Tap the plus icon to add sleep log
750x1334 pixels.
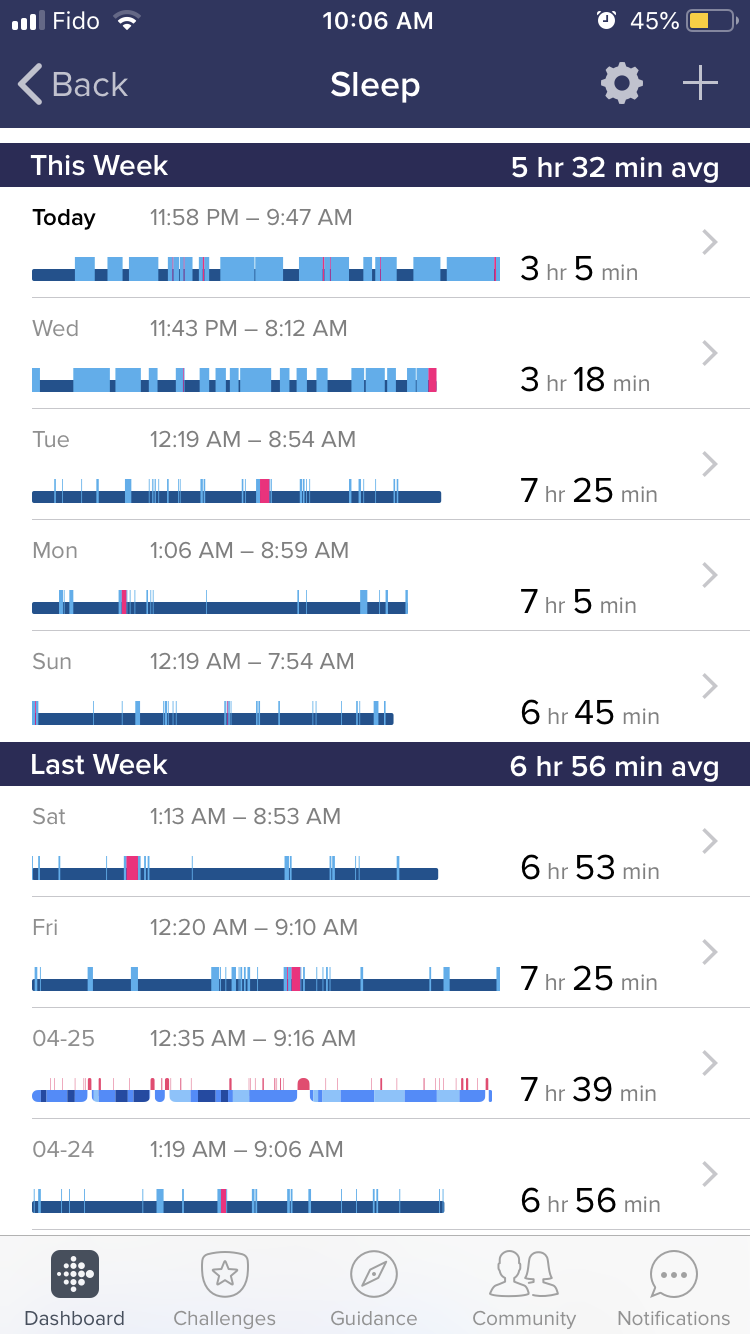tap(700, 84)
